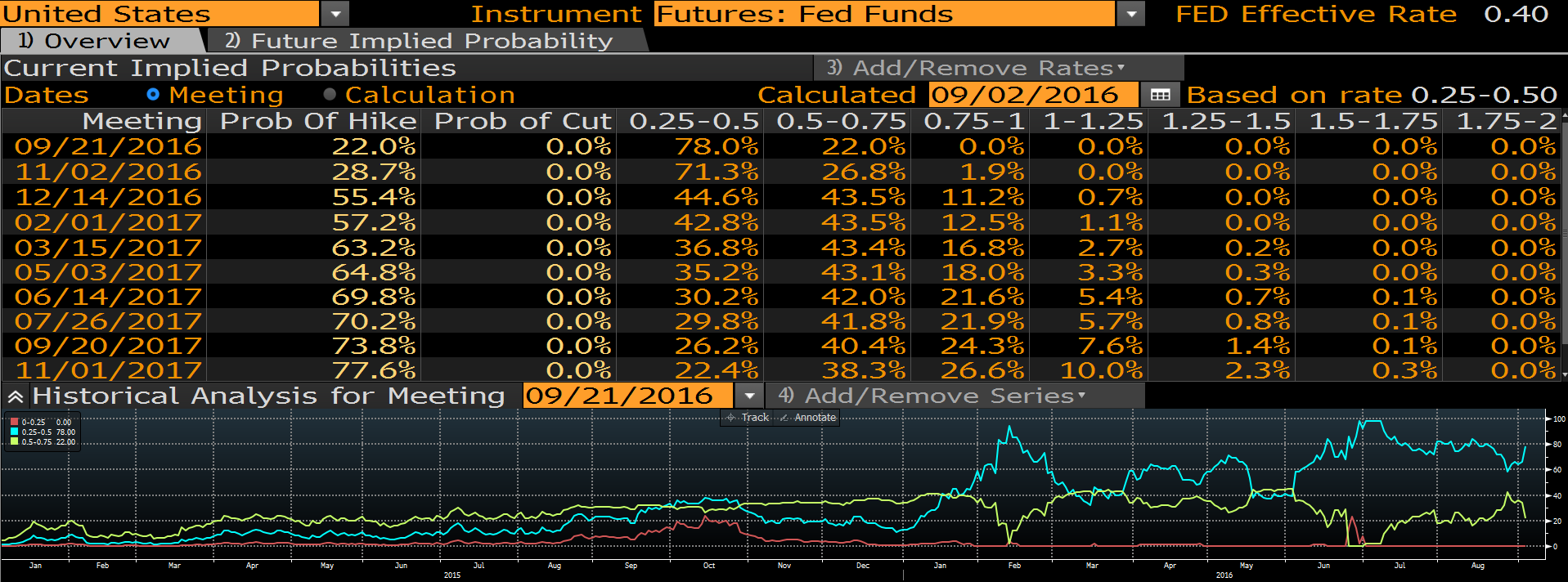
Task: Collapse the Historical Analysis panel with double chevron
Action: (15, 397)
